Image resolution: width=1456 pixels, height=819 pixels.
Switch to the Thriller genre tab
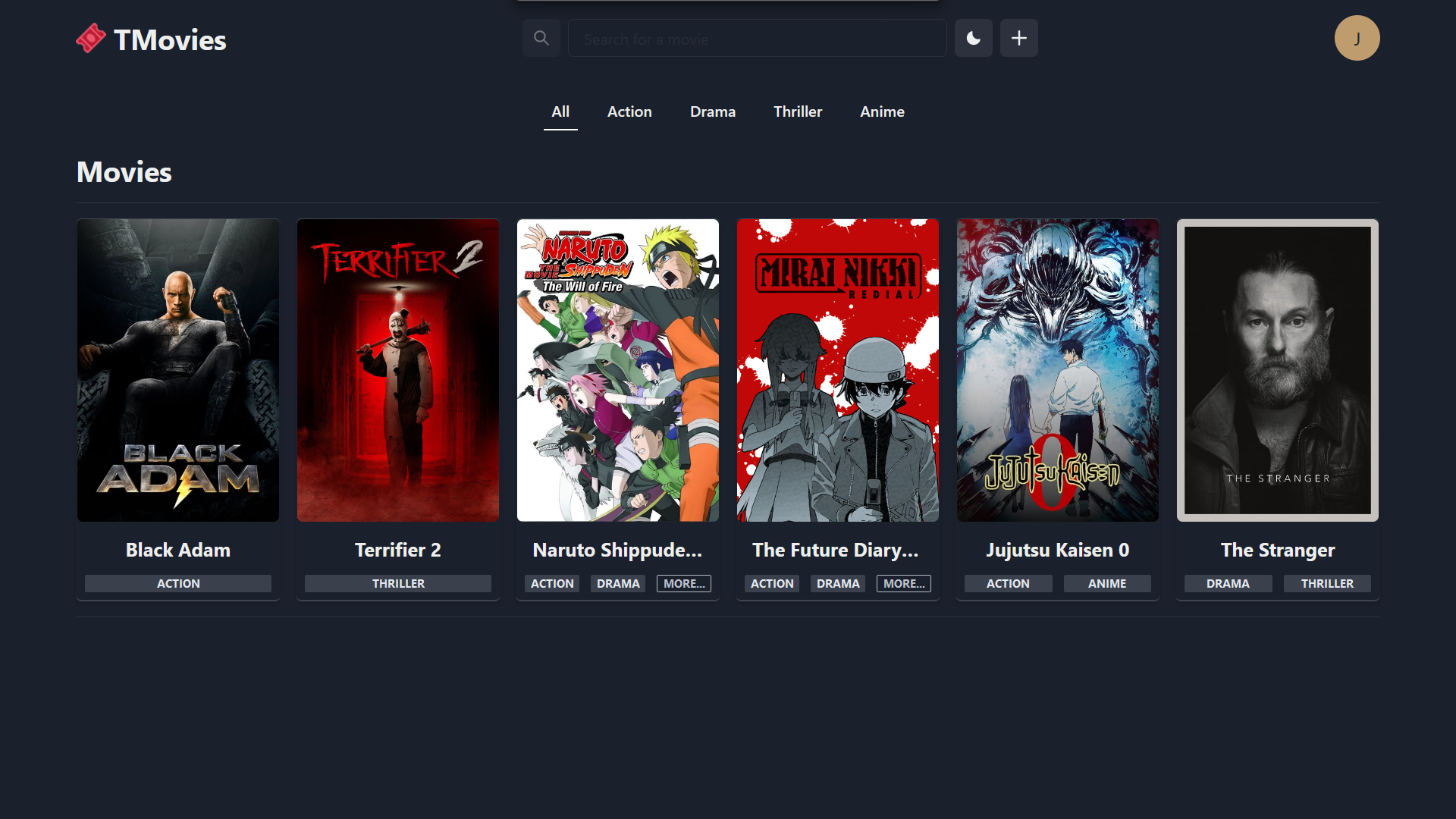point(798,111)
